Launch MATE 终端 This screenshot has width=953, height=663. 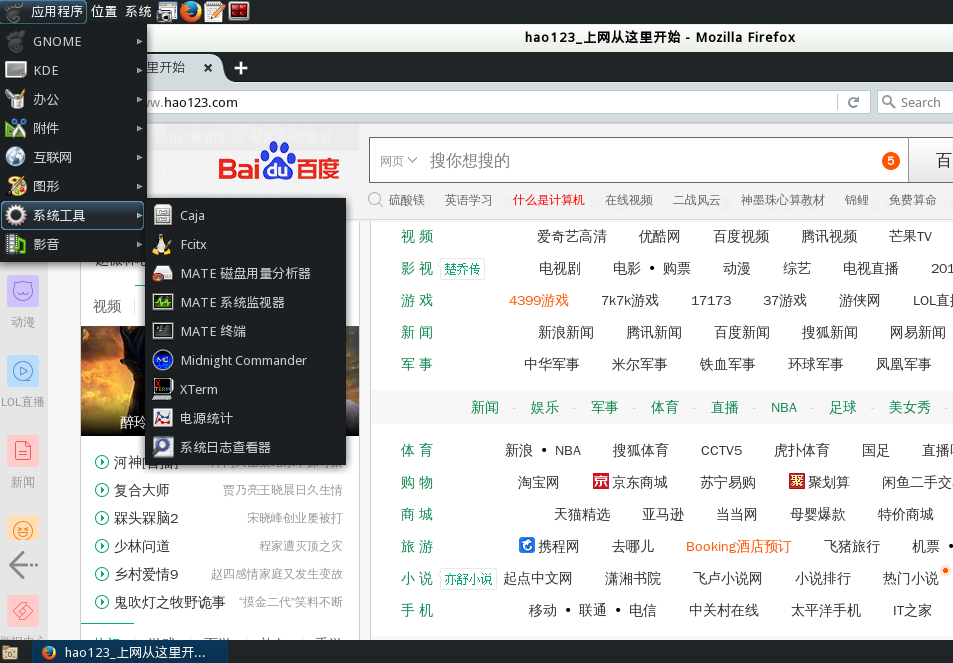click(x=246, y=331)
